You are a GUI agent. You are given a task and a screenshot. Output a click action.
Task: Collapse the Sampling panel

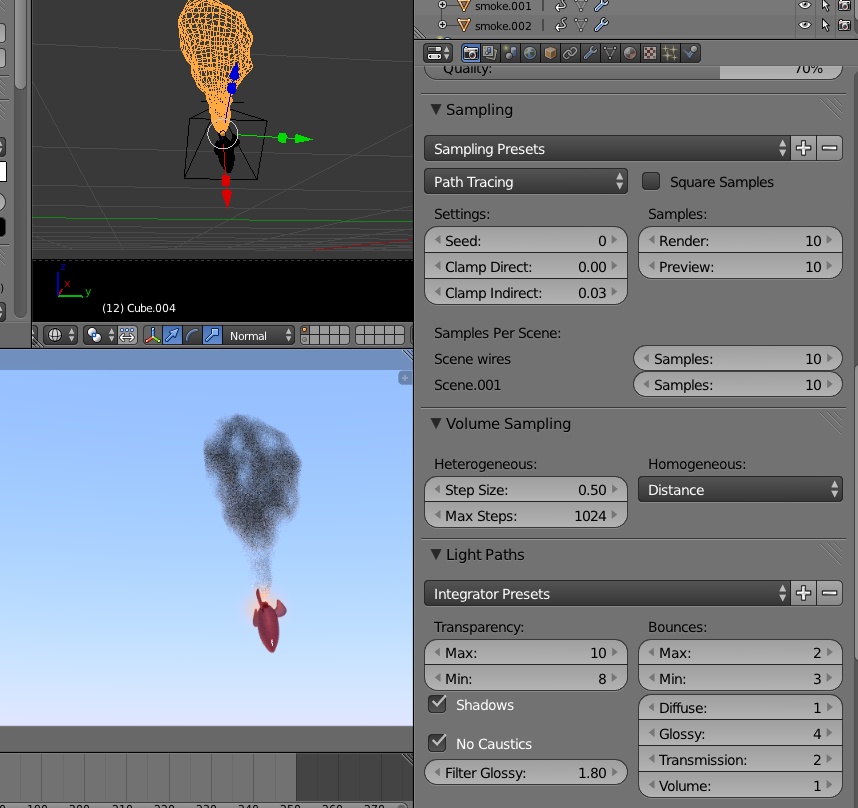[436, 109]
